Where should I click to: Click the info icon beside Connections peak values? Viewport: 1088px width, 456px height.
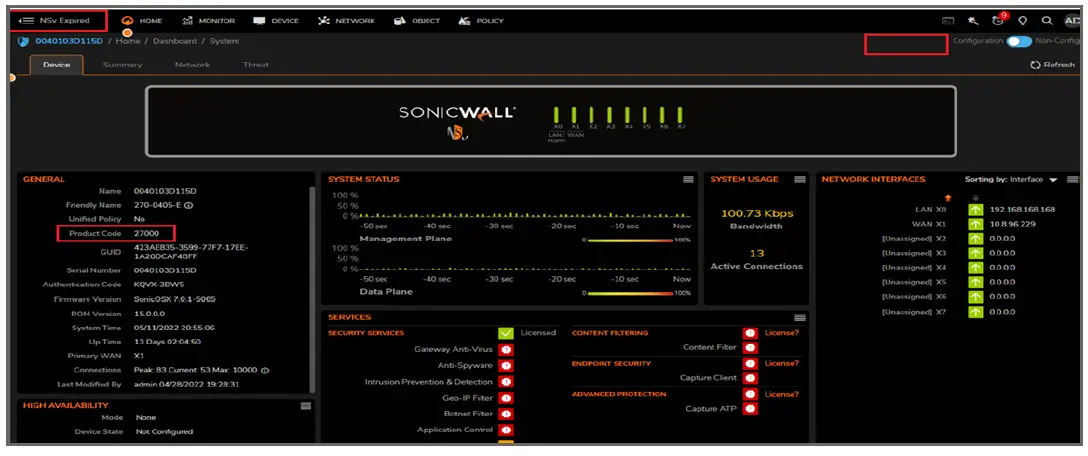[264, 370]
